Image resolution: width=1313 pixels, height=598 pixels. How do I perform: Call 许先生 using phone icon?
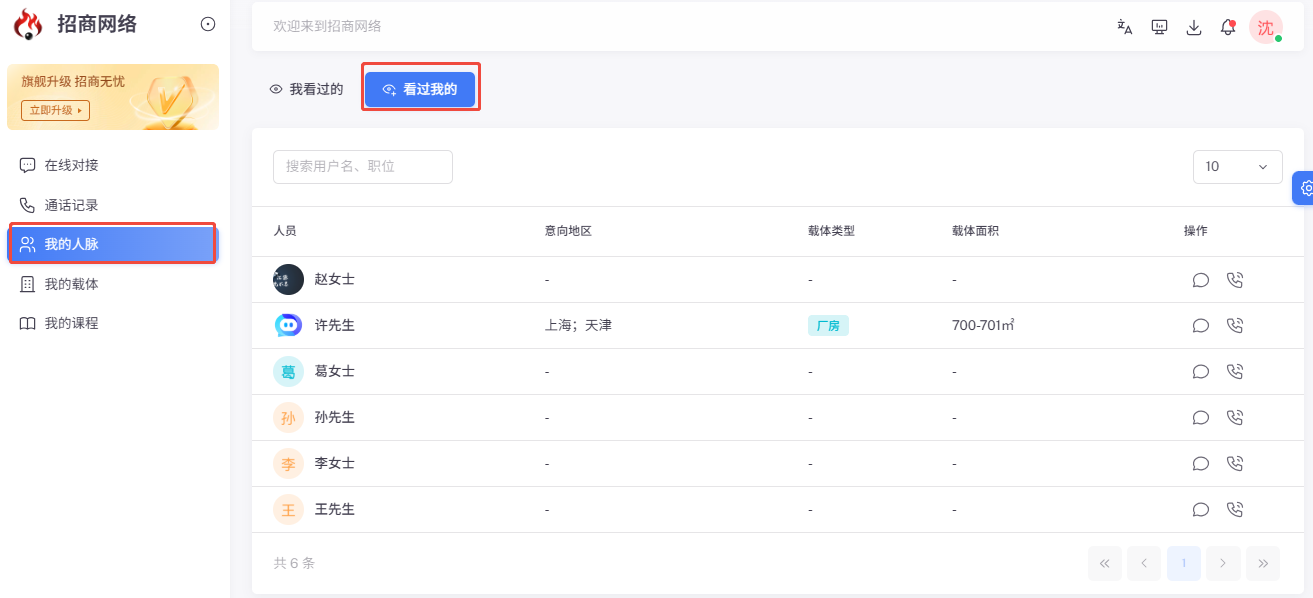[1235, 326]
